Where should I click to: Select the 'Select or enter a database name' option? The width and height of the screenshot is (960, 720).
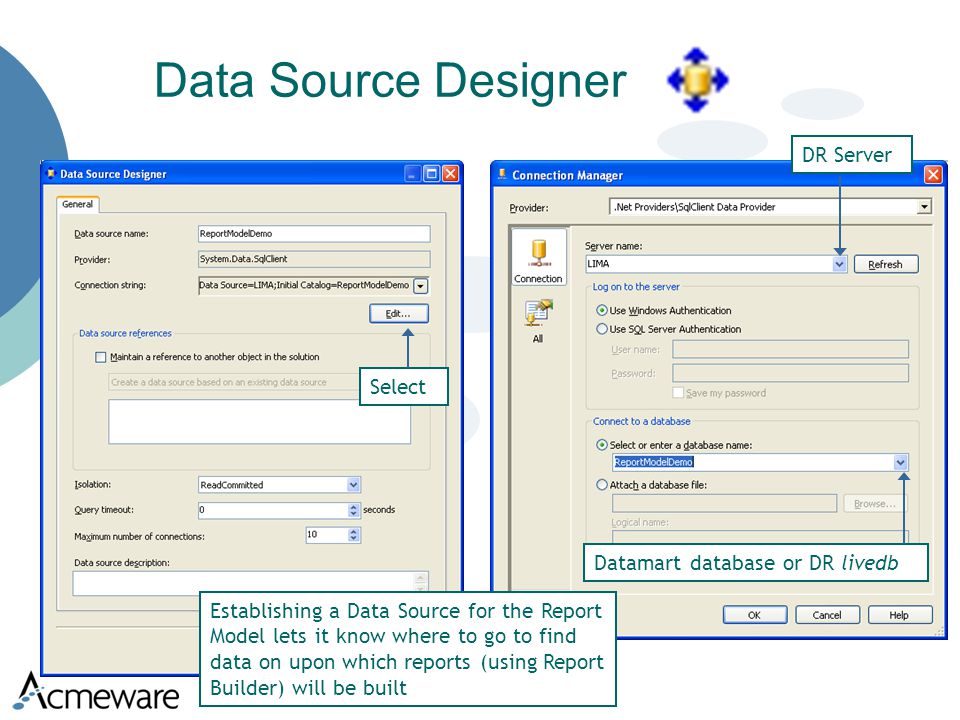602,445
